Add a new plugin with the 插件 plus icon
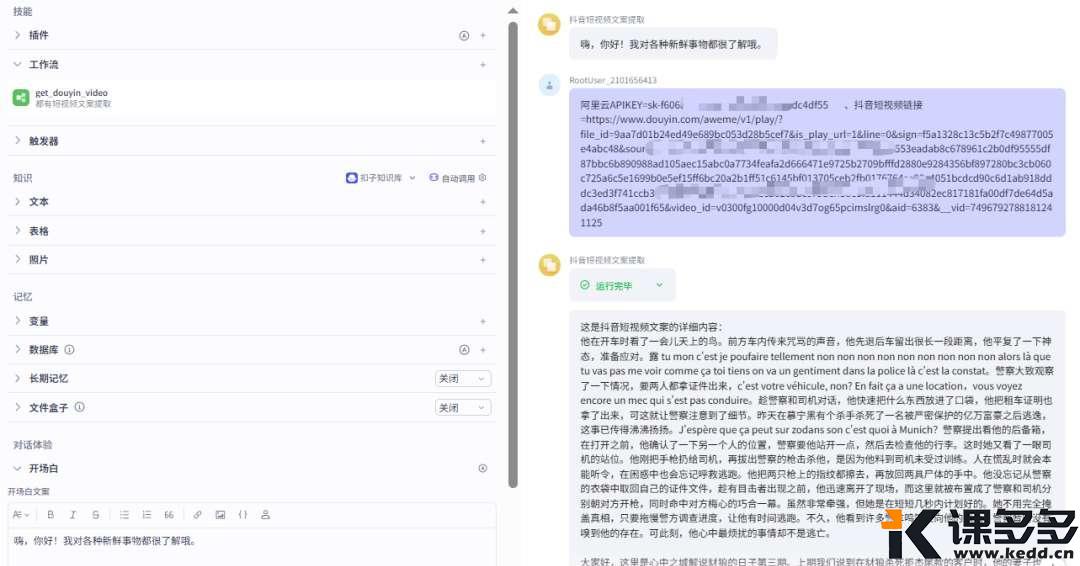 click(483, 35)
